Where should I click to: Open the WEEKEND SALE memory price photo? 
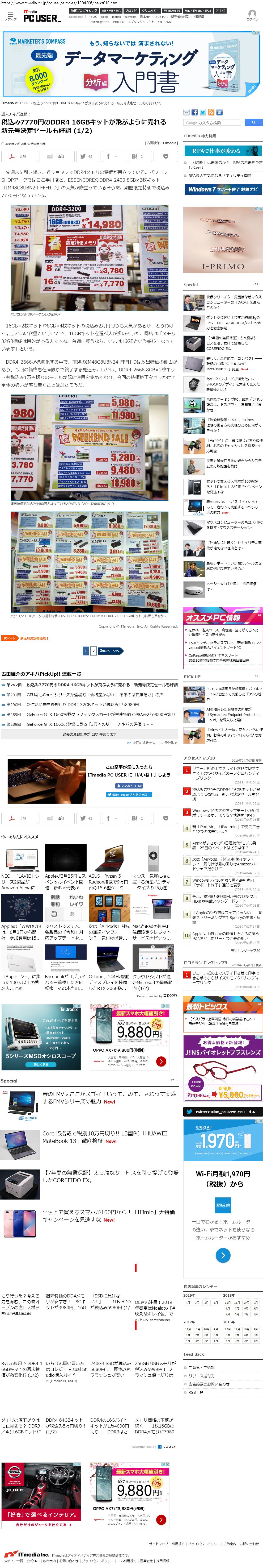tap(89, 447)
